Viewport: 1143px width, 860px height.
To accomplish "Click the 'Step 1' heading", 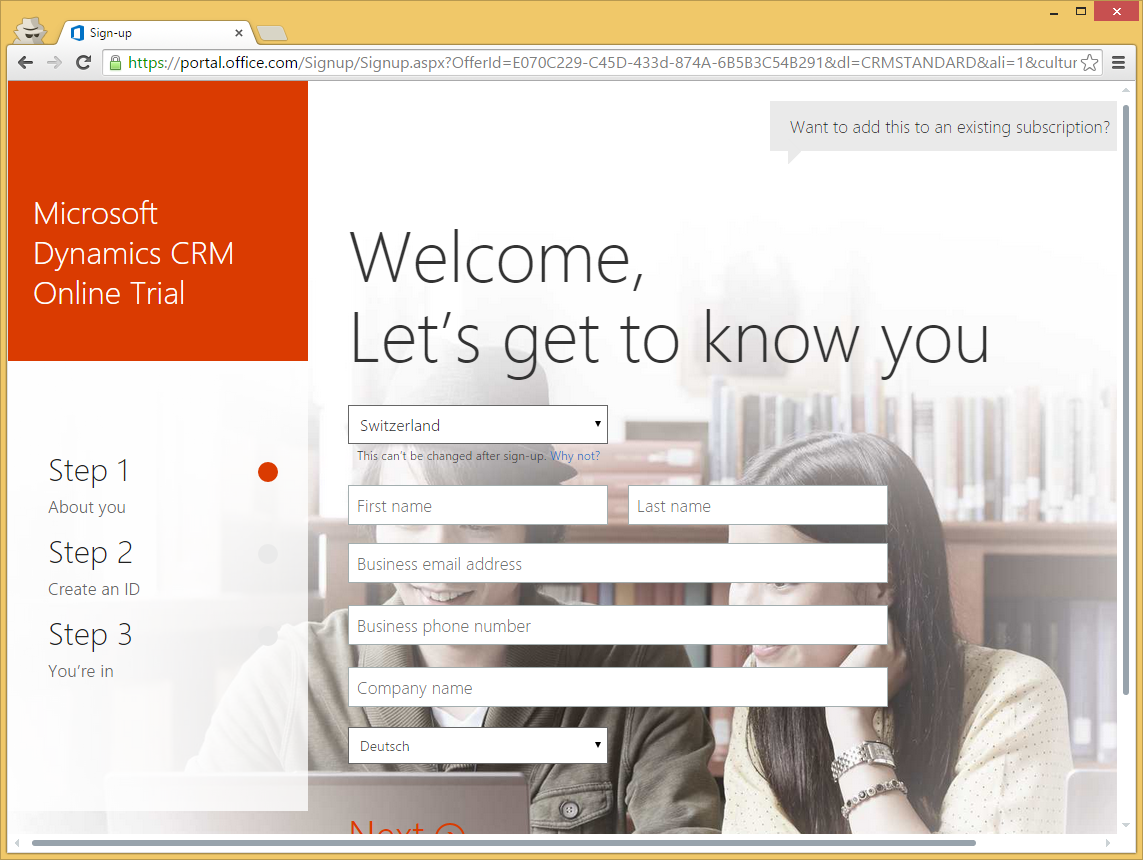I will [x=89, y=471].
